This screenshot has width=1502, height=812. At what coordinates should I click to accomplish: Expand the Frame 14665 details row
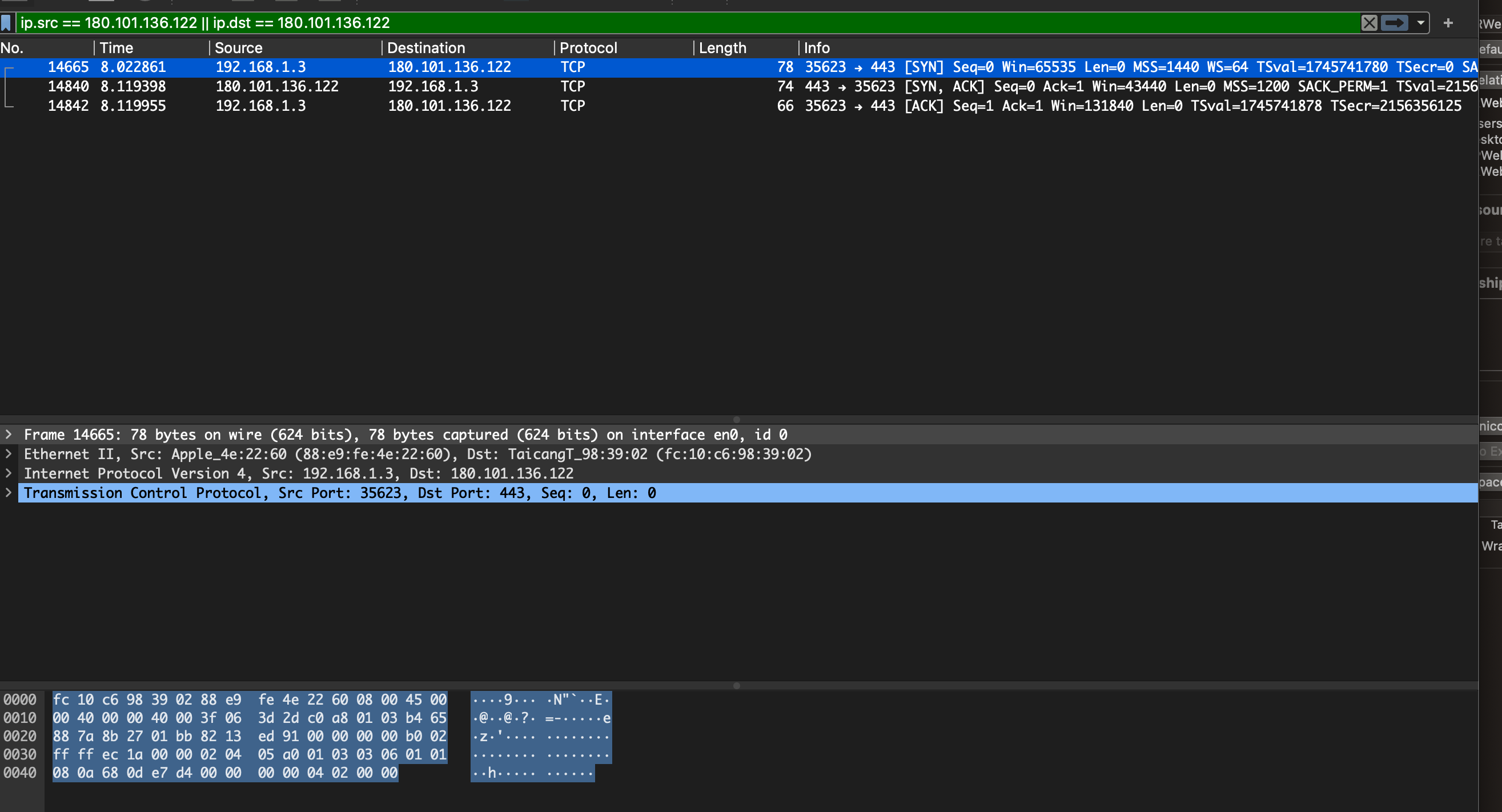tap(8, 435)
